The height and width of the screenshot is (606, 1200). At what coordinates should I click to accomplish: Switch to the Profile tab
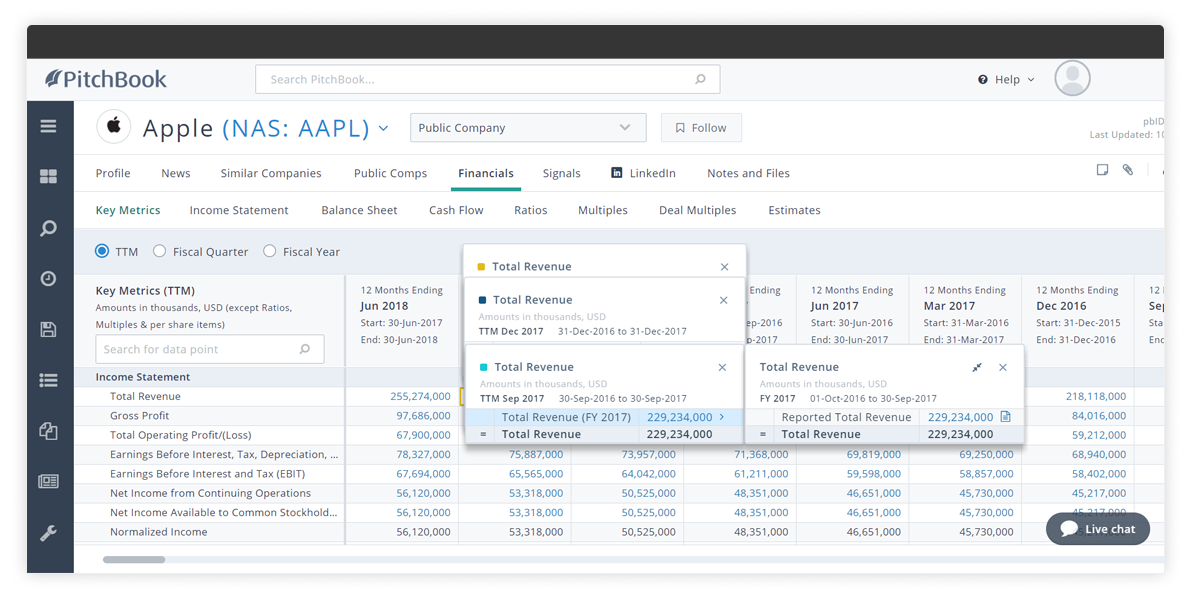(x=113, y=173)
